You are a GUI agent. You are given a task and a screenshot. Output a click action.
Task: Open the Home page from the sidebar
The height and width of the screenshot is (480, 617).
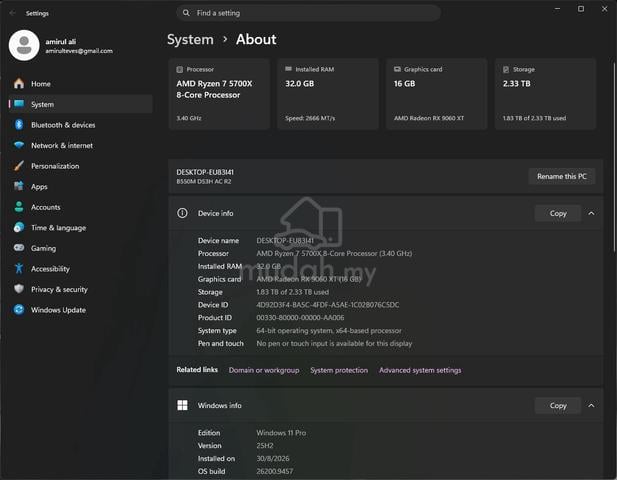(81, 84)
